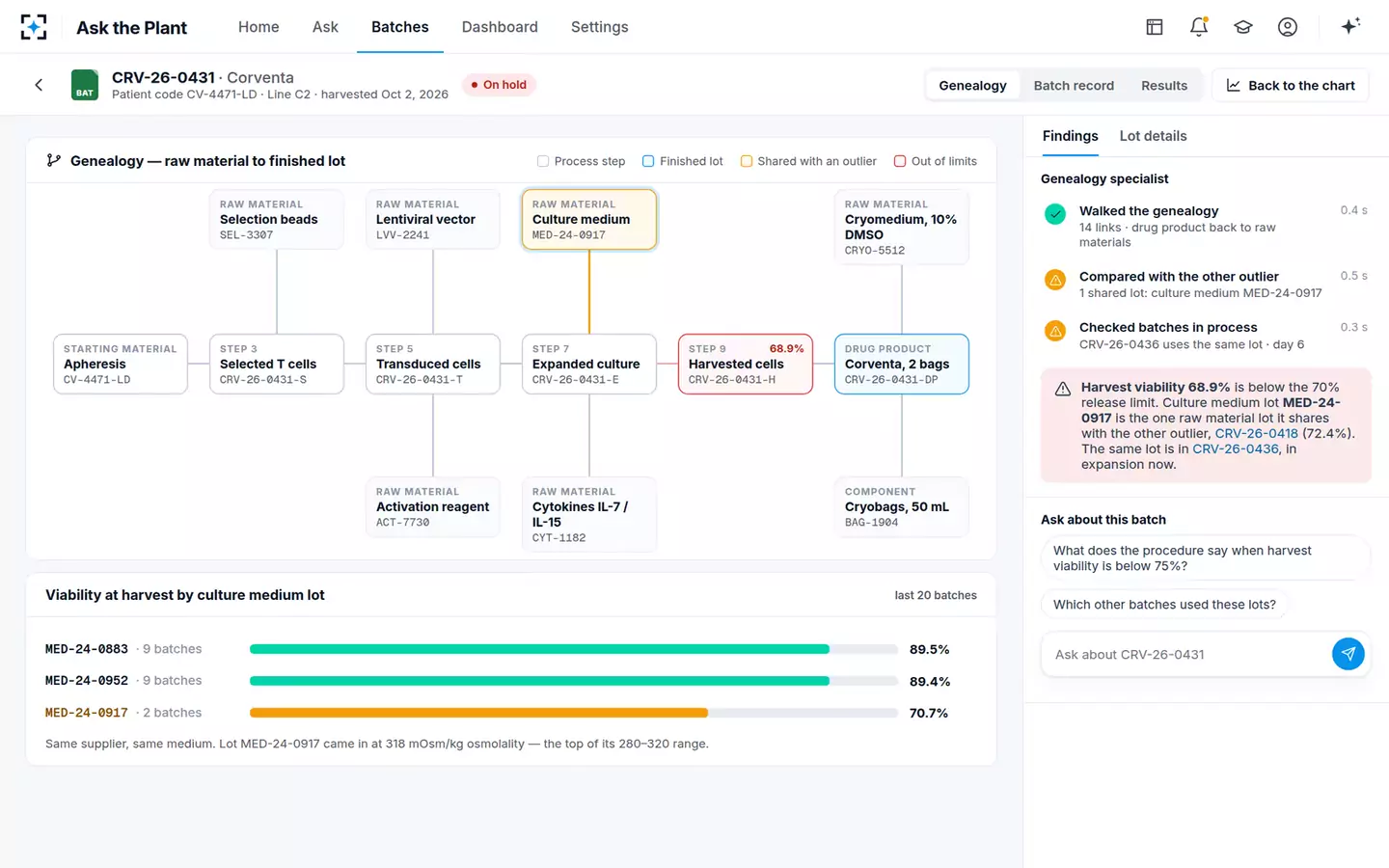Select the Culture medium MED-24-0917 node

(x=589, y=219)
